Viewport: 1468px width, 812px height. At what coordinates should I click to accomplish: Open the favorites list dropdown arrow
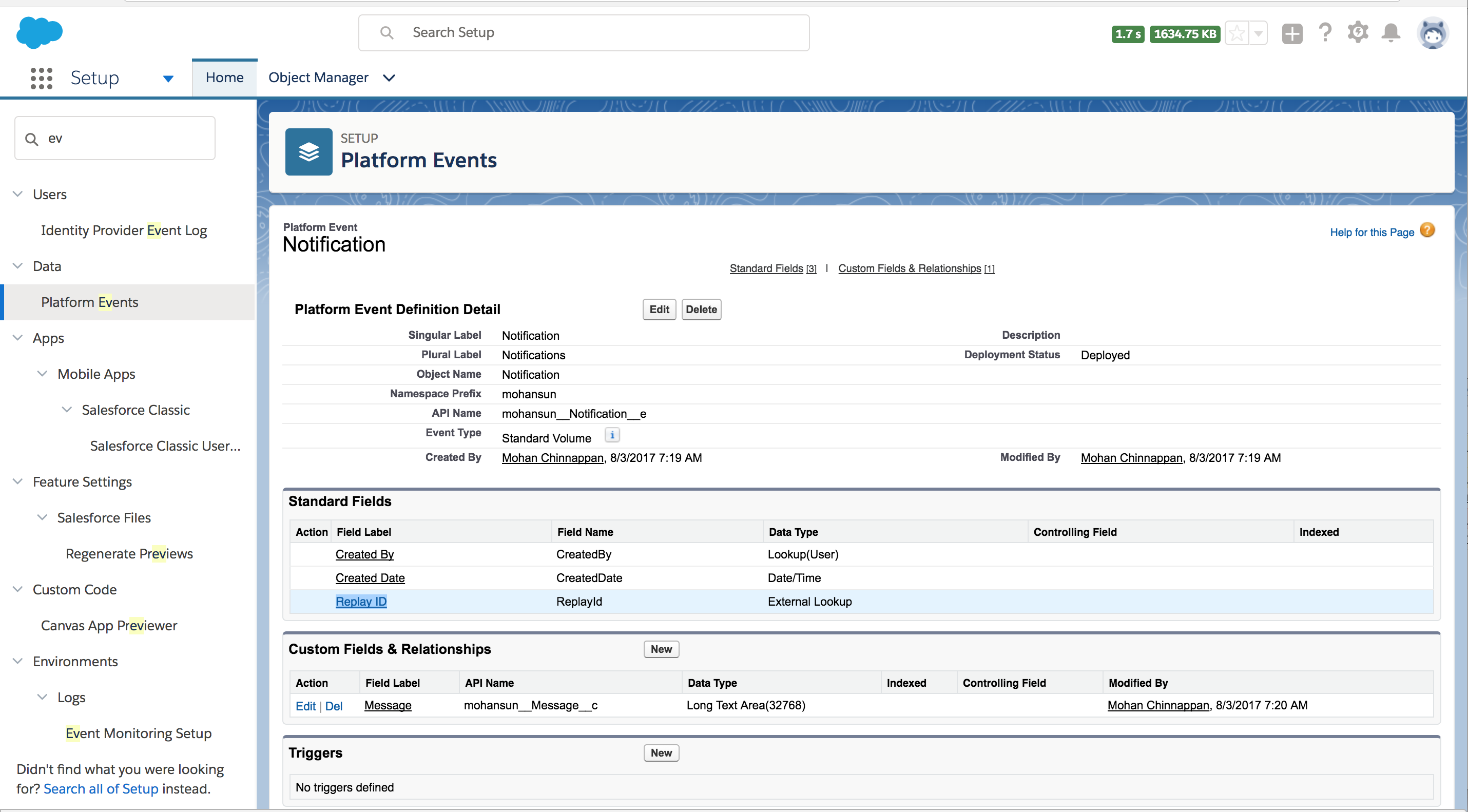point(1258,34)
